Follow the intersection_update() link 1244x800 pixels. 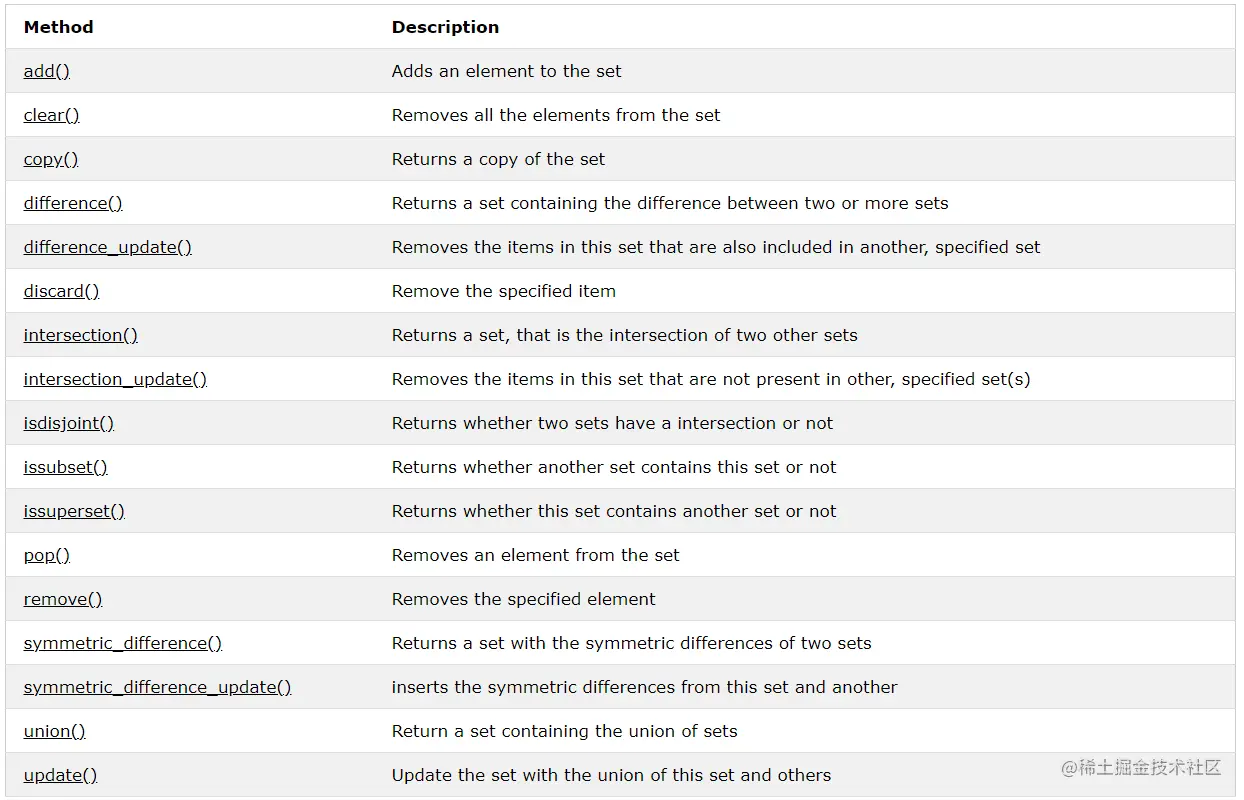[x=115, y=379]
